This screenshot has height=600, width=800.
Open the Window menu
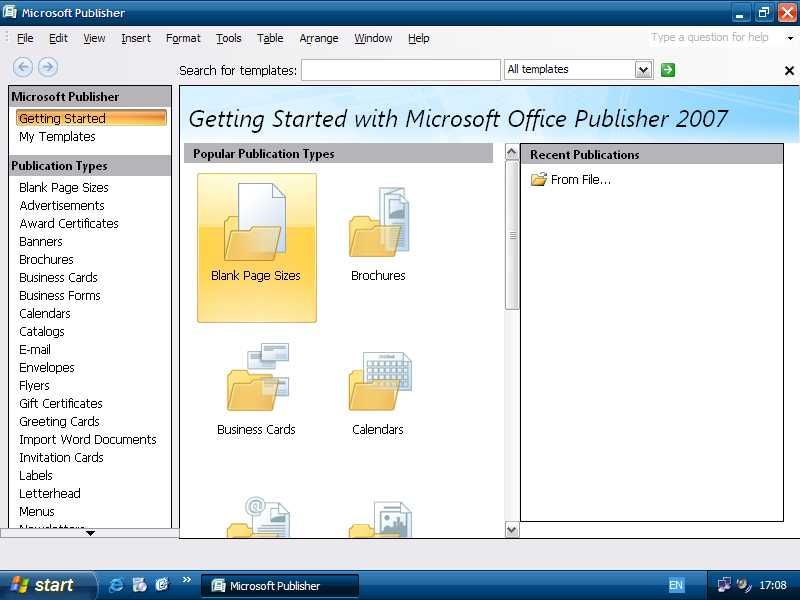pyautogui.click(x=373, y=38)
